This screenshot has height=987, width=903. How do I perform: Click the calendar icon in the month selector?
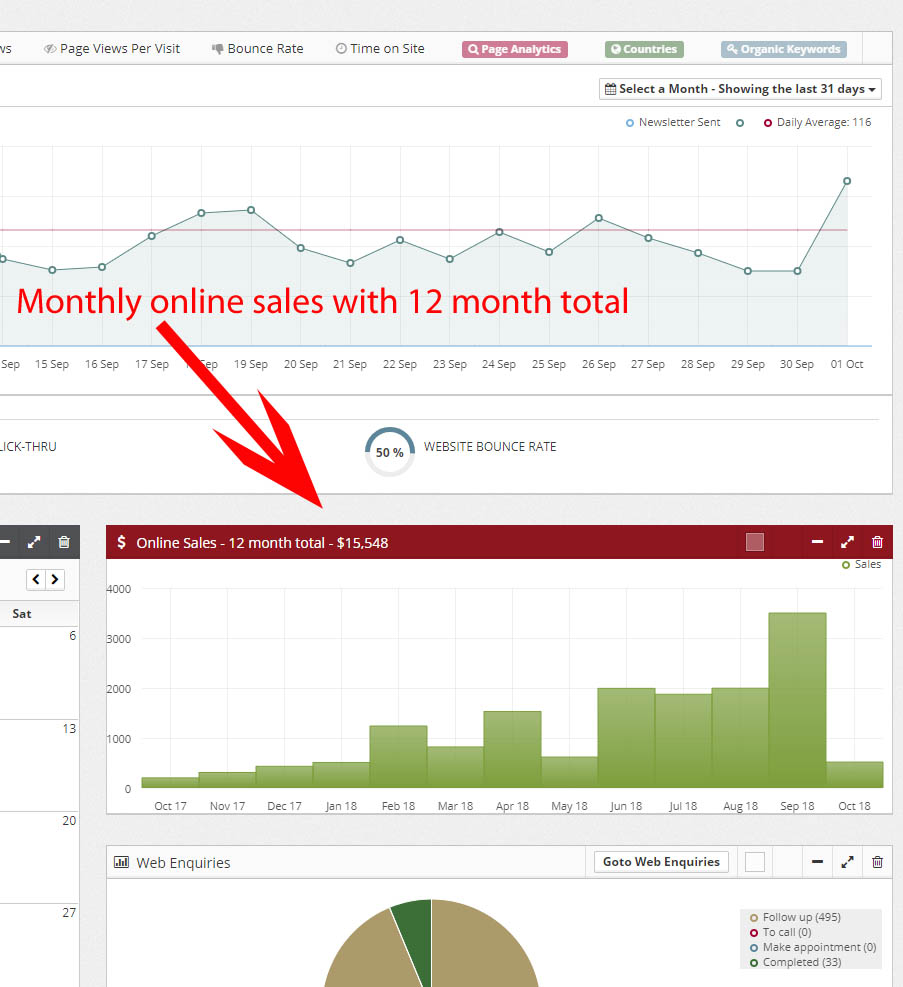[x=610, y=88]
